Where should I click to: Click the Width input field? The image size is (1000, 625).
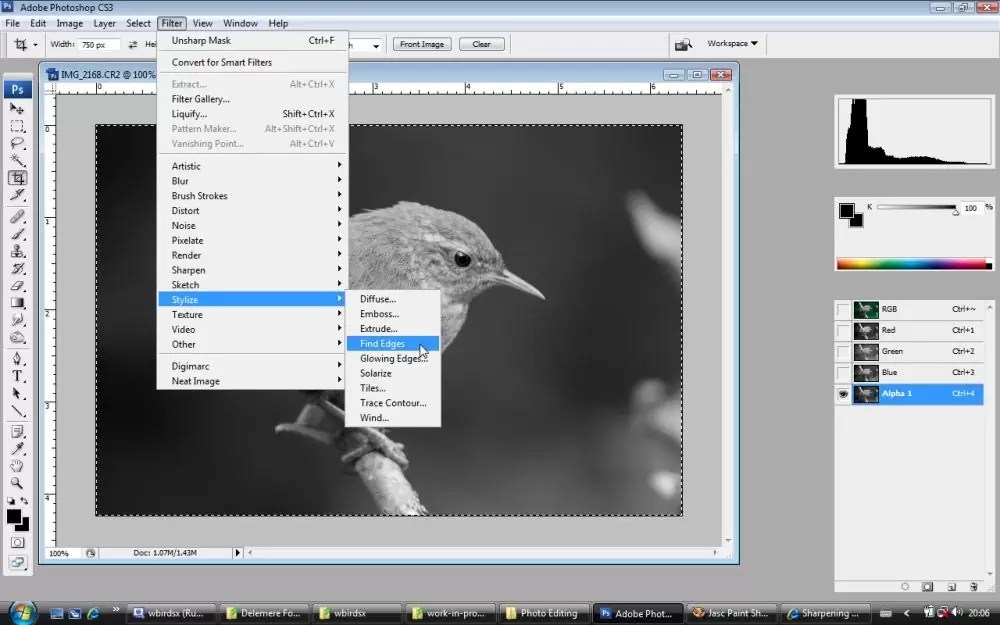tap(100, 45)
